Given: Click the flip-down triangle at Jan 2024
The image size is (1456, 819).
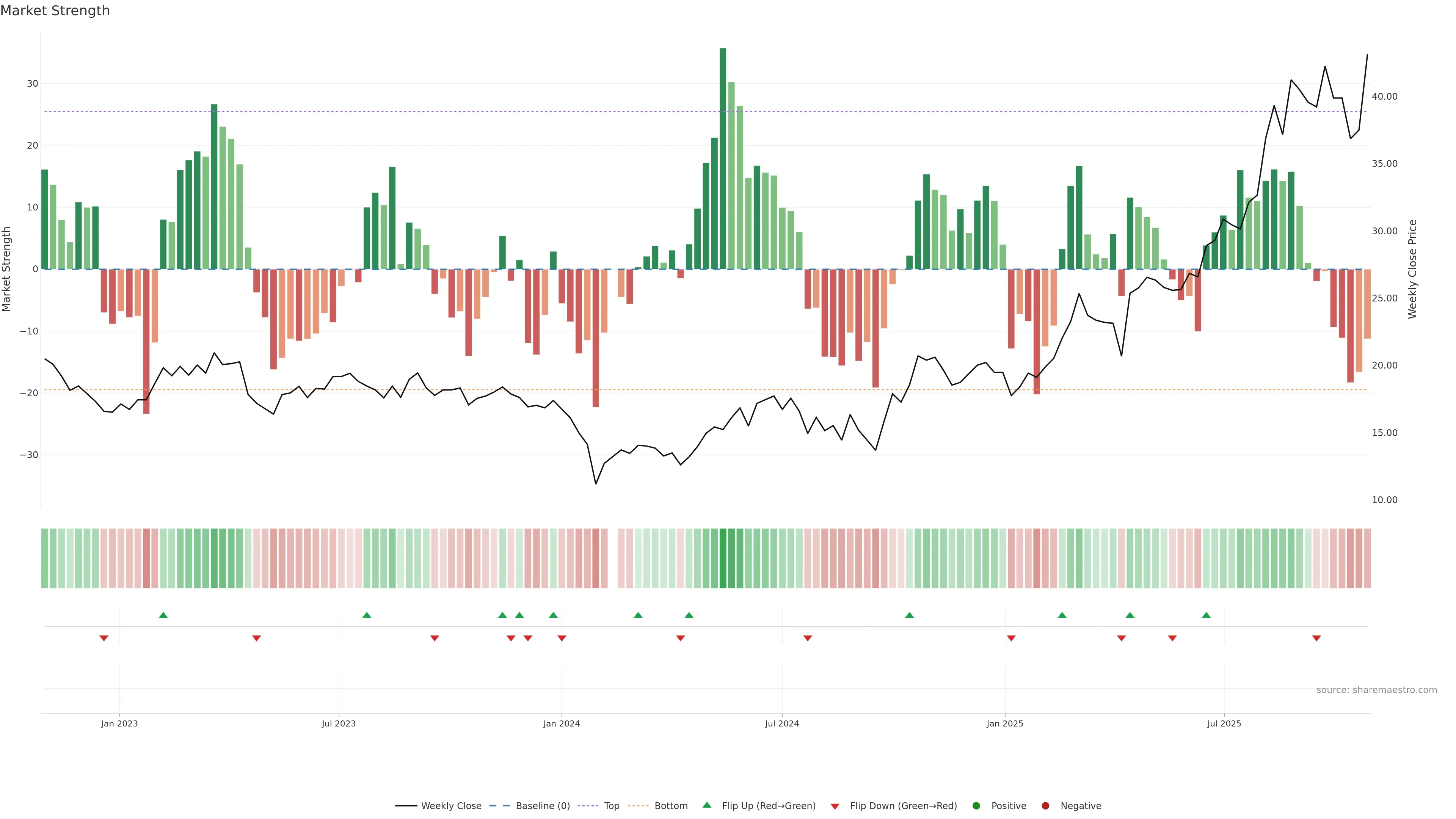Looking at the screenshot, I should (x=562, y=638).
